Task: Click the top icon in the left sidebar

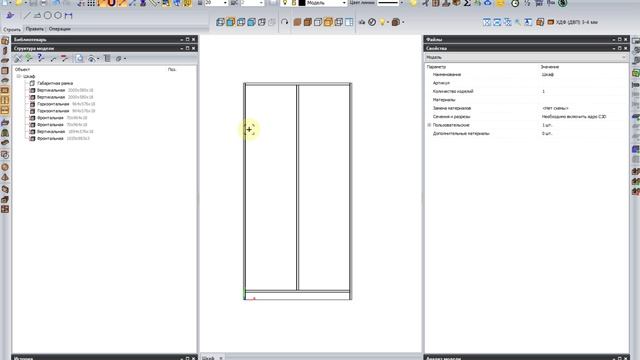Action: [x=5, y=41]
